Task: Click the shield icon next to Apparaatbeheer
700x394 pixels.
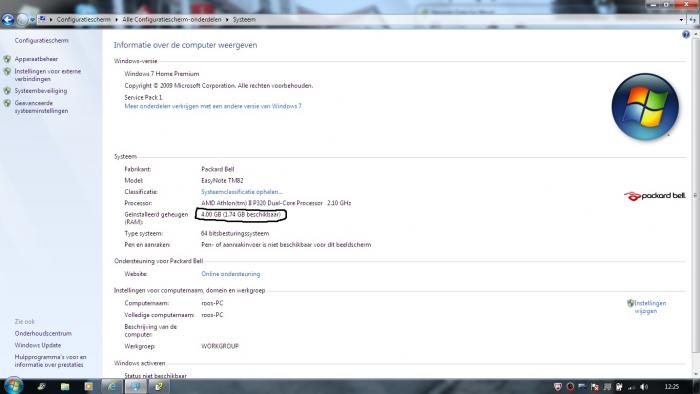Action: pyautogui.click(x=7, y=59)
